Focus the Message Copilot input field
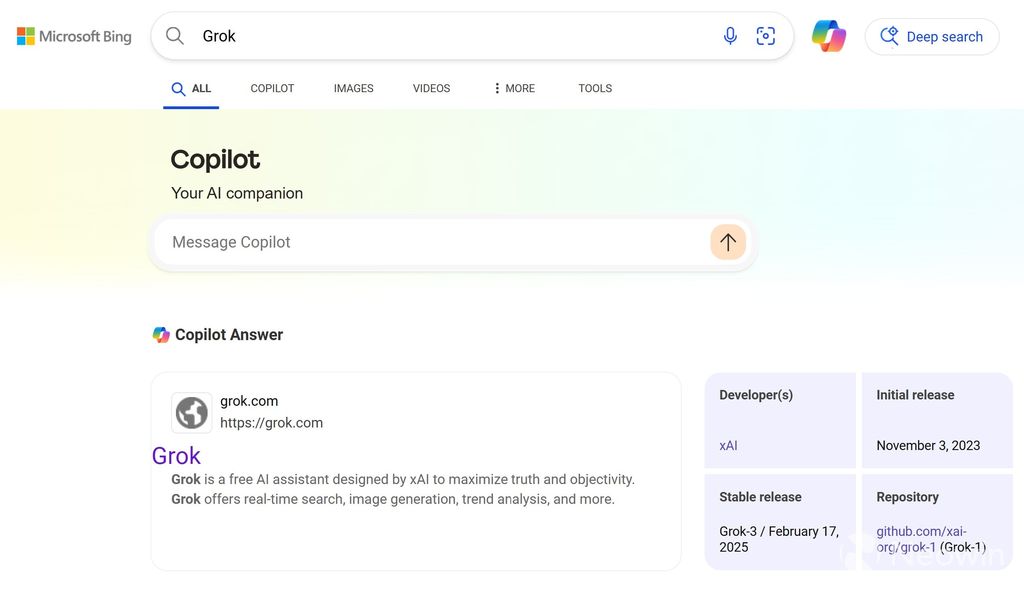The width and height of the screenshot is (1024, 594). (x=430, y=242)
